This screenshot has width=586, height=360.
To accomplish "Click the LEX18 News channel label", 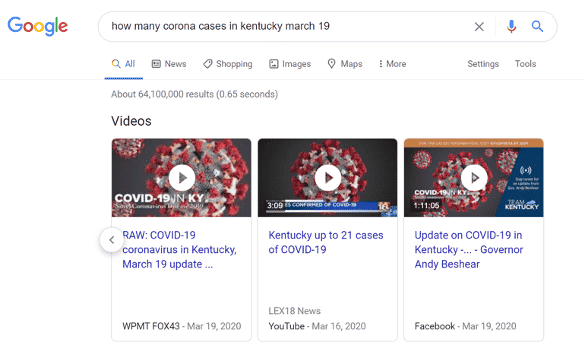I will pyautogui.click(x=294, y=311).
